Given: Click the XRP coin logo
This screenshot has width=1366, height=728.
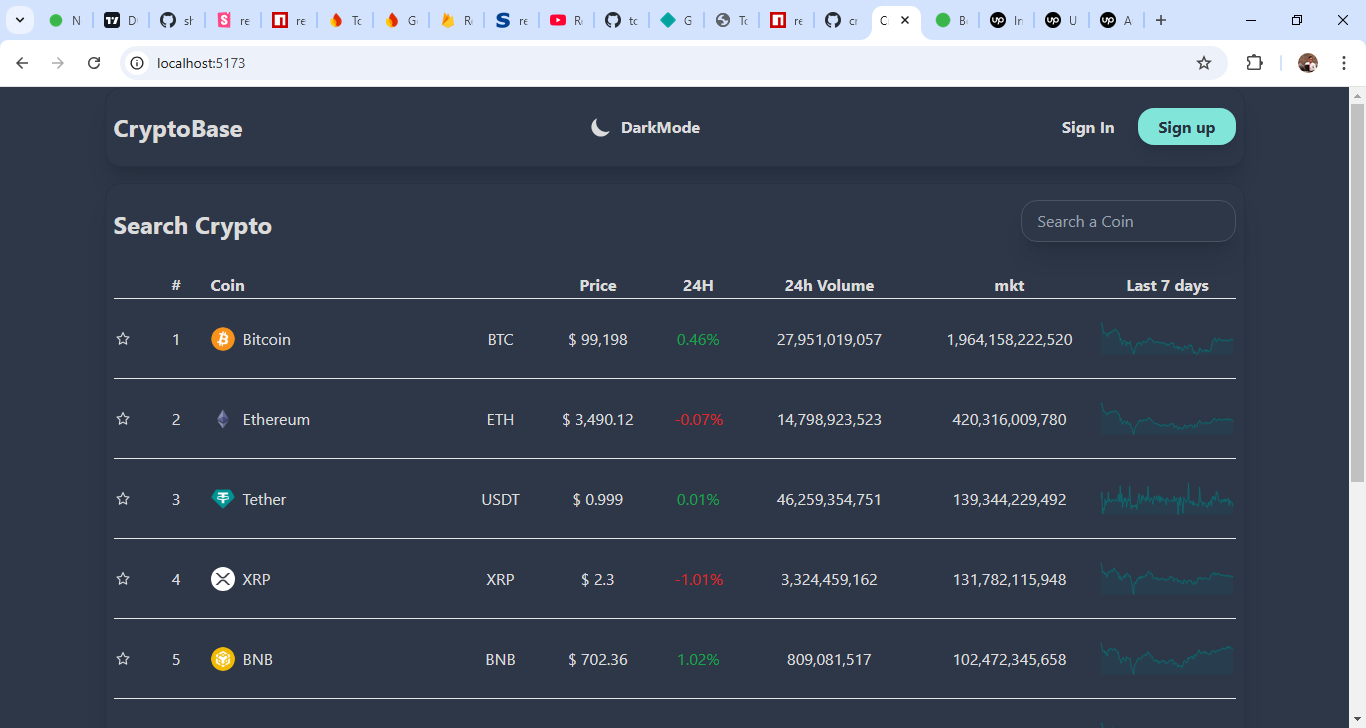Looking at the screenshot, I should tap(223, 579).
